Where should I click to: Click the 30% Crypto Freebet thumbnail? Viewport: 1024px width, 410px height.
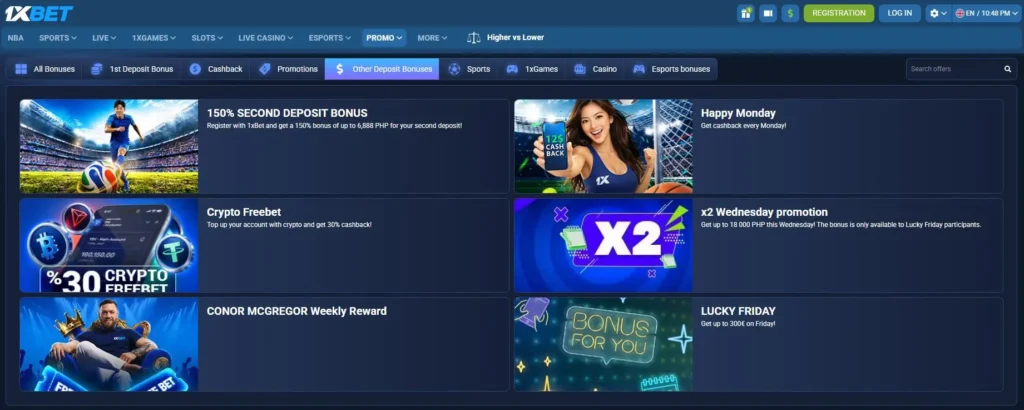tap(109, 245)
